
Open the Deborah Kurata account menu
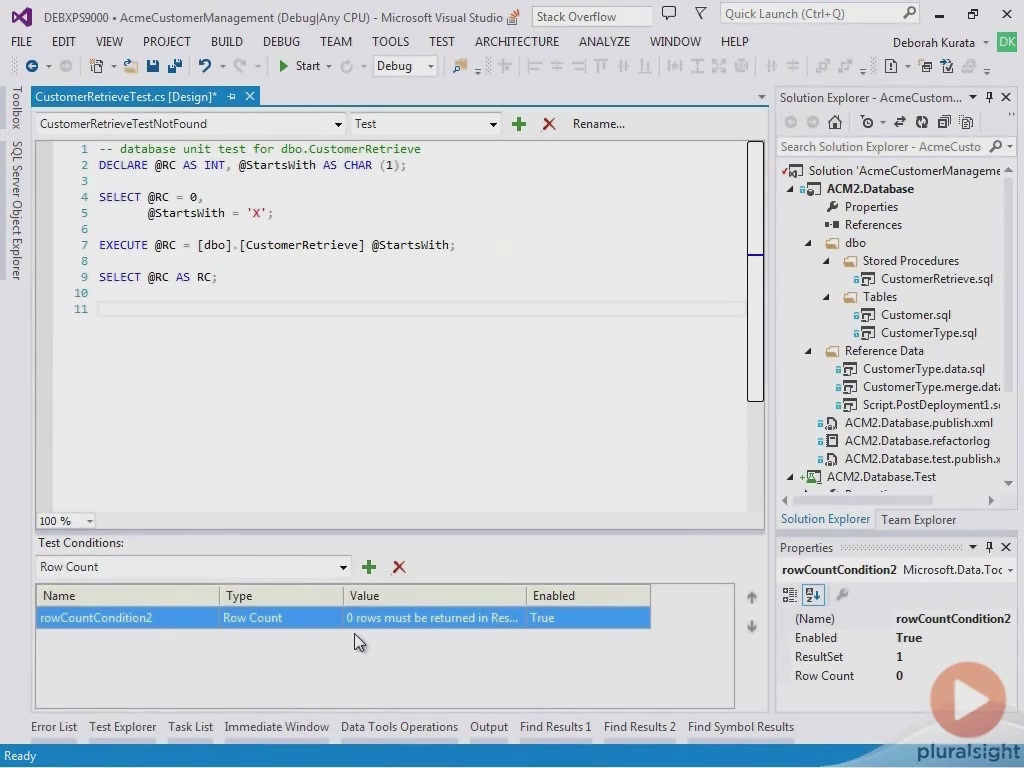point(940,42)
